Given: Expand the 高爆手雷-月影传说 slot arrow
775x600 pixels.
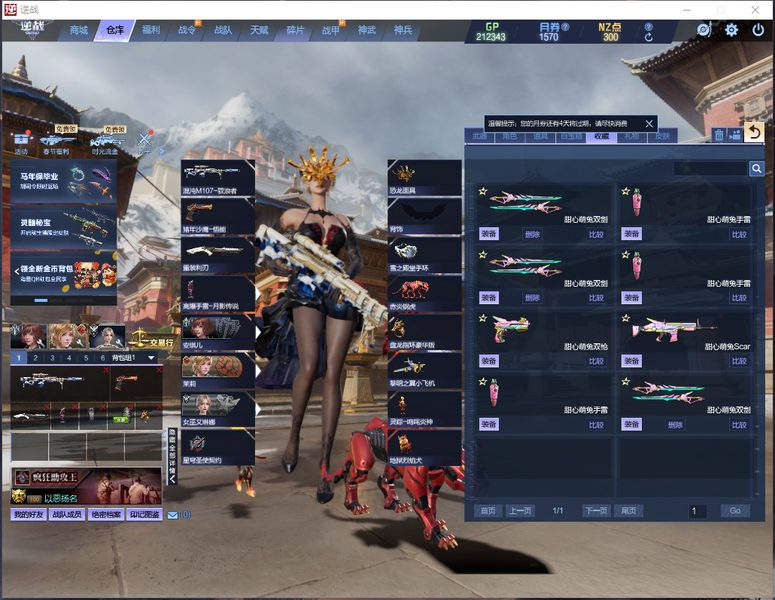Looking at the screenshot, I should click(258, 293).
